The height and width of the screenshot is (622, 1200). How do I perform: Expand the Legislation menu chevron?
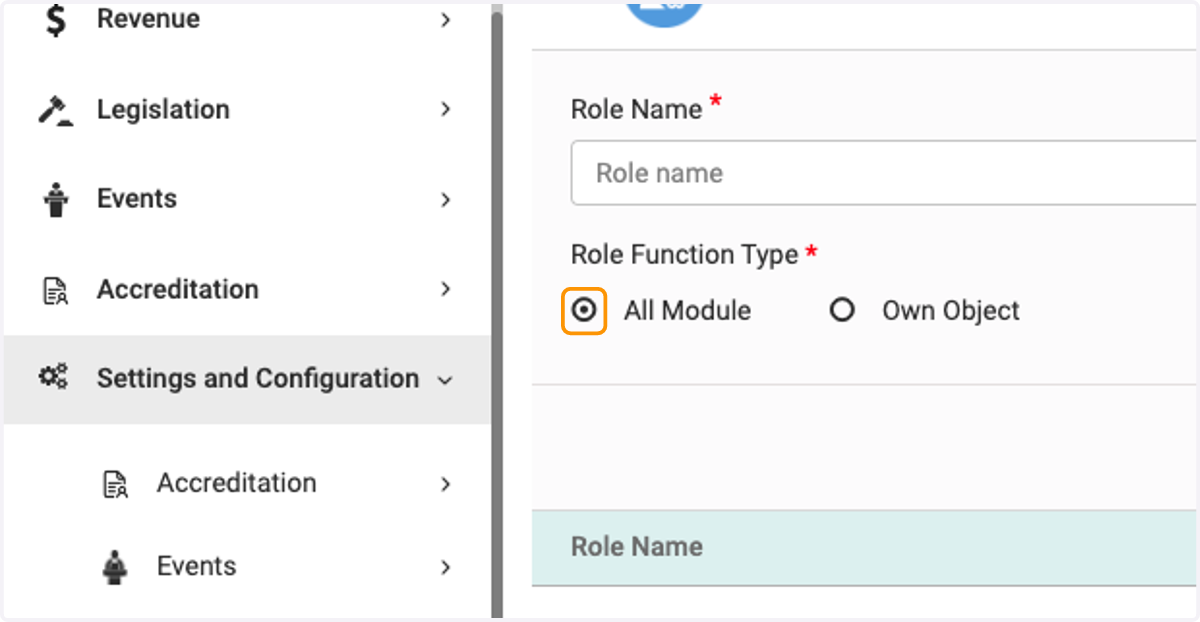click(446, 109)
